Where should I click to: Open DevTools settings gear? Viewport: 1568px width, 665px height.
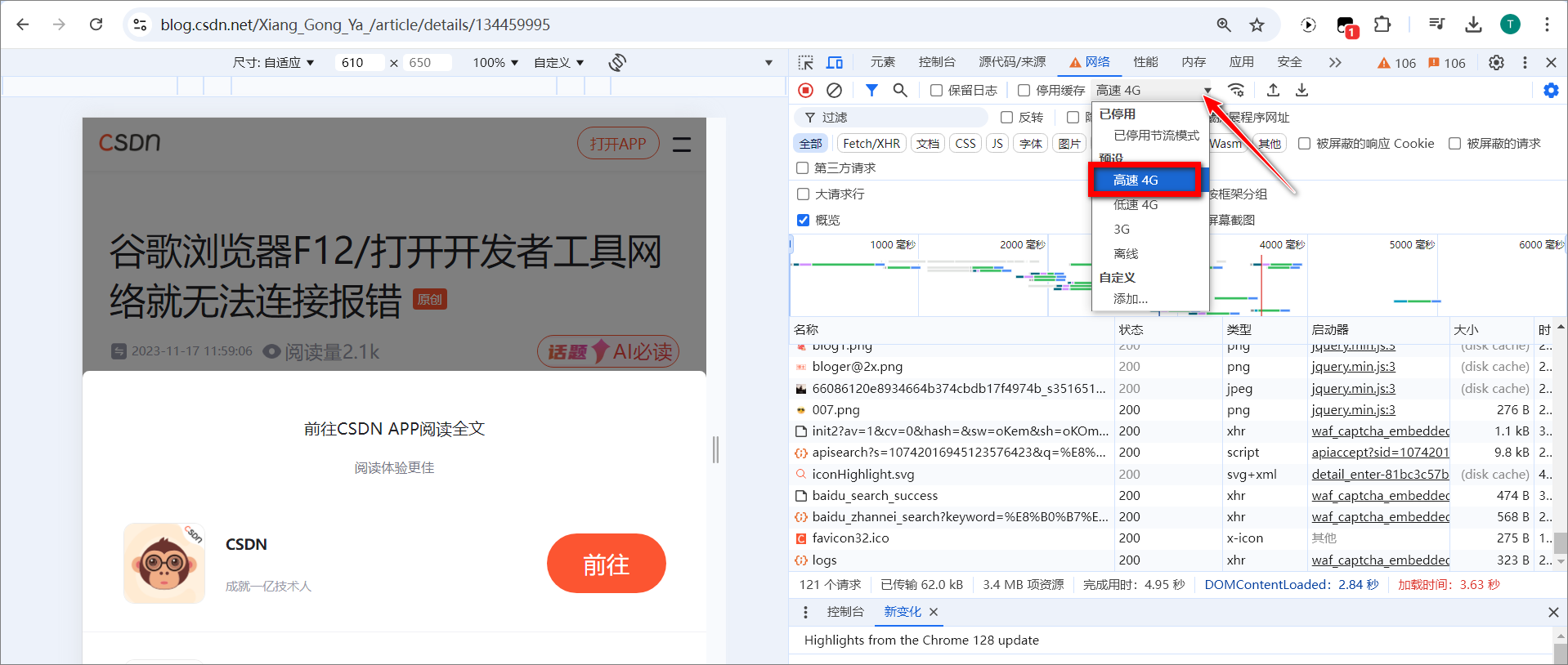pos(1496,62)
